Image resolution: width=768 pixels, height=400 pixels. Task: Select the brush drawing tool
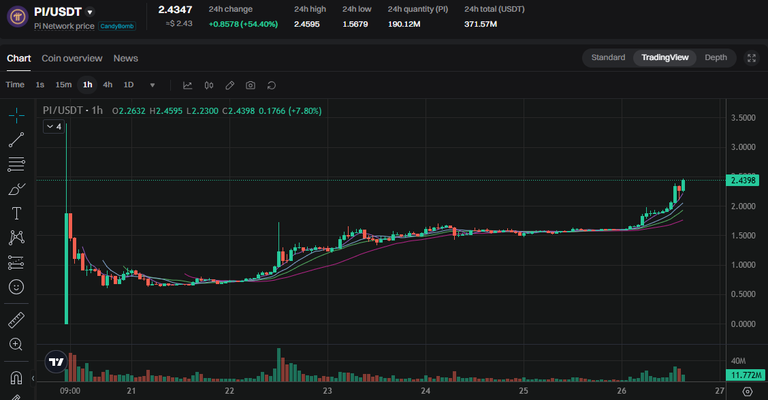coord(16,189)
